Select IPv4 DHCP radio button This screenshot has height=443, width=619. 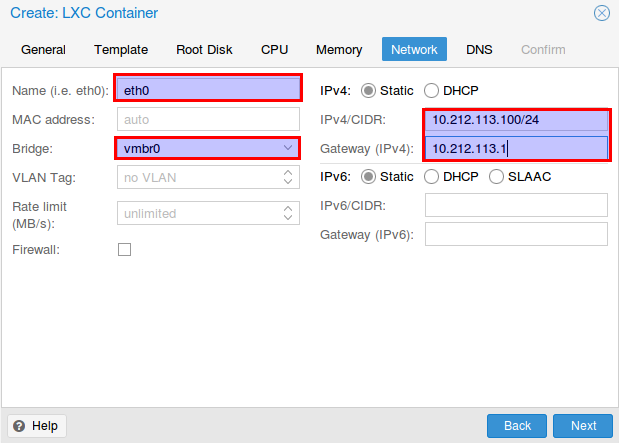pyautogui.click(x=431, y=90)
